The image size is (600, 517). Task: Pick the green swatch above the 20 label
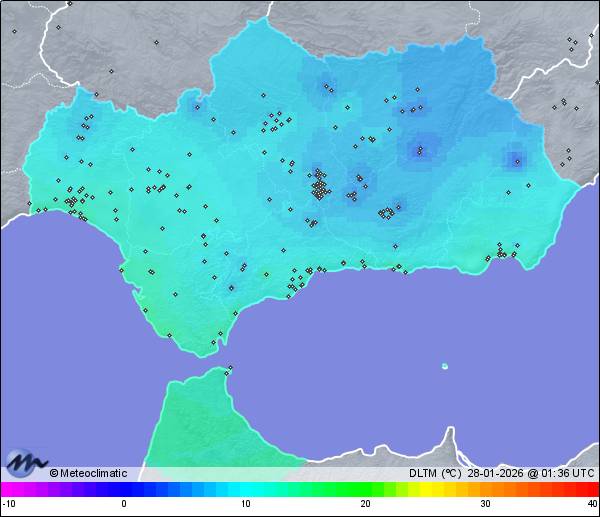[365, 489]
